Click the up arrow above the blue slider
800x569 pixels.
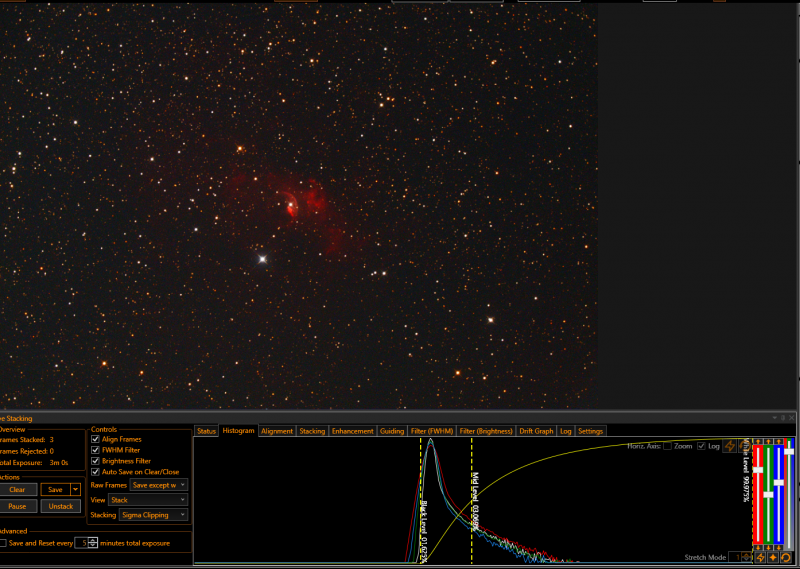(779, 441)
